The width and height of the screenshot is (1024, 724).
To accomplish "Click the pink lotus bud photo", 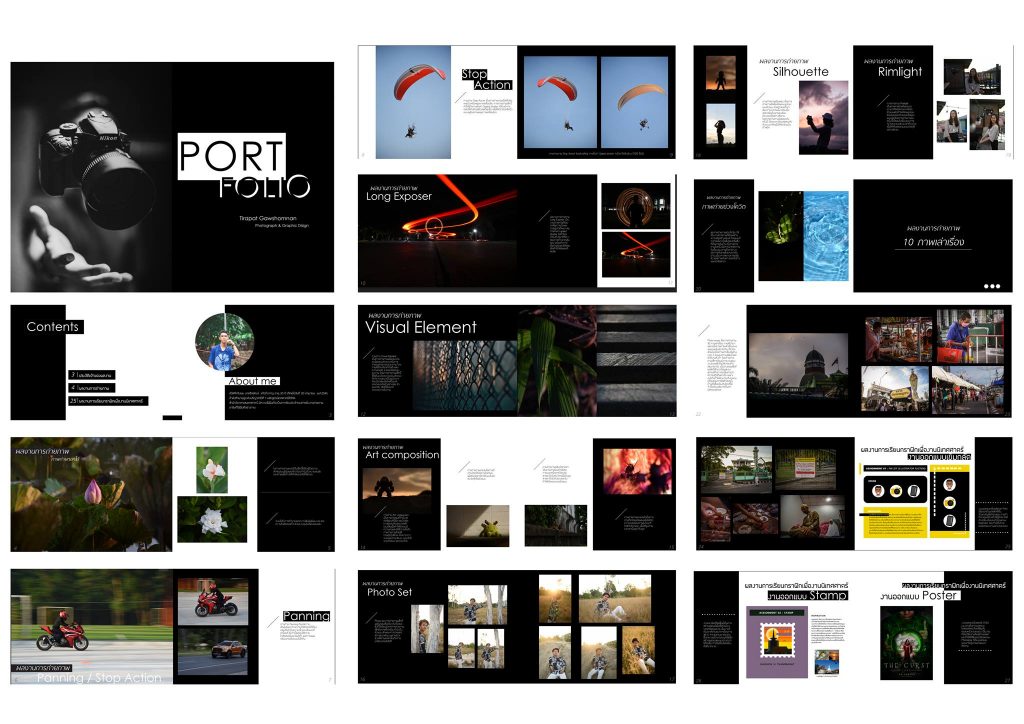I will click(x=91, y=494).
